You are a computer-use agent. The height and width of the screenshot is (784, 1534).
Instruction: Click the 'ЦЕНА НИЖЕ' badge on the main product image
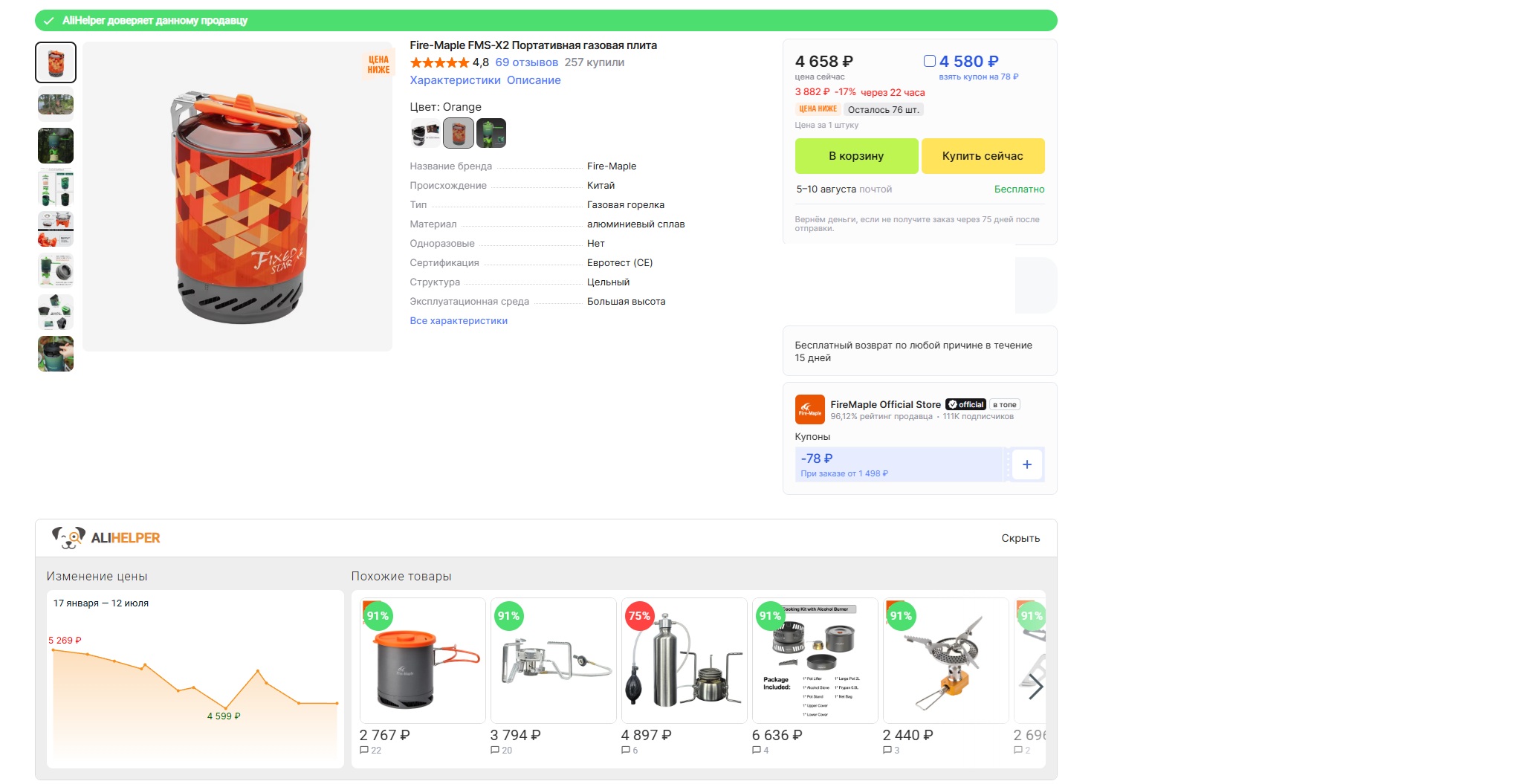point(378,65)
